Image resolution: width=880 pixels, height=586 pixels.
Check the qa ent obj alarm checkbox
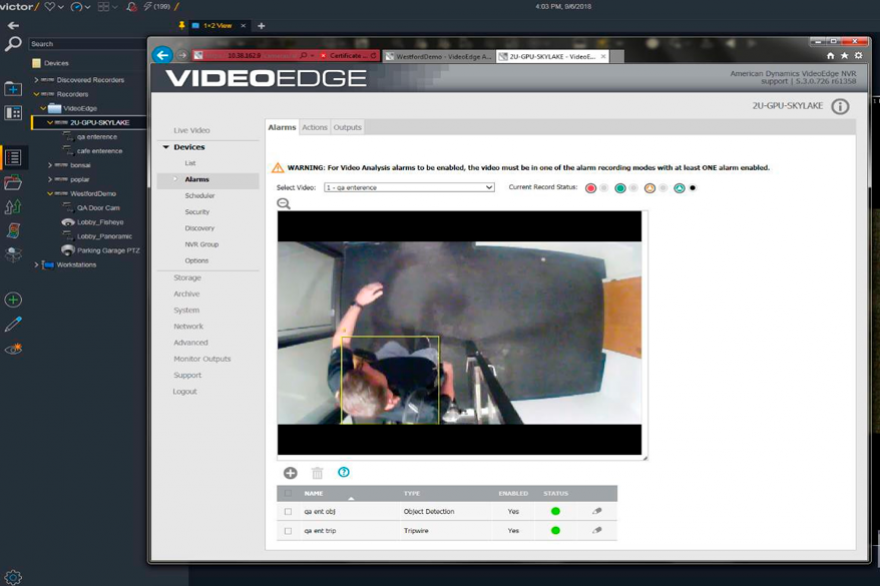(288, 511)
